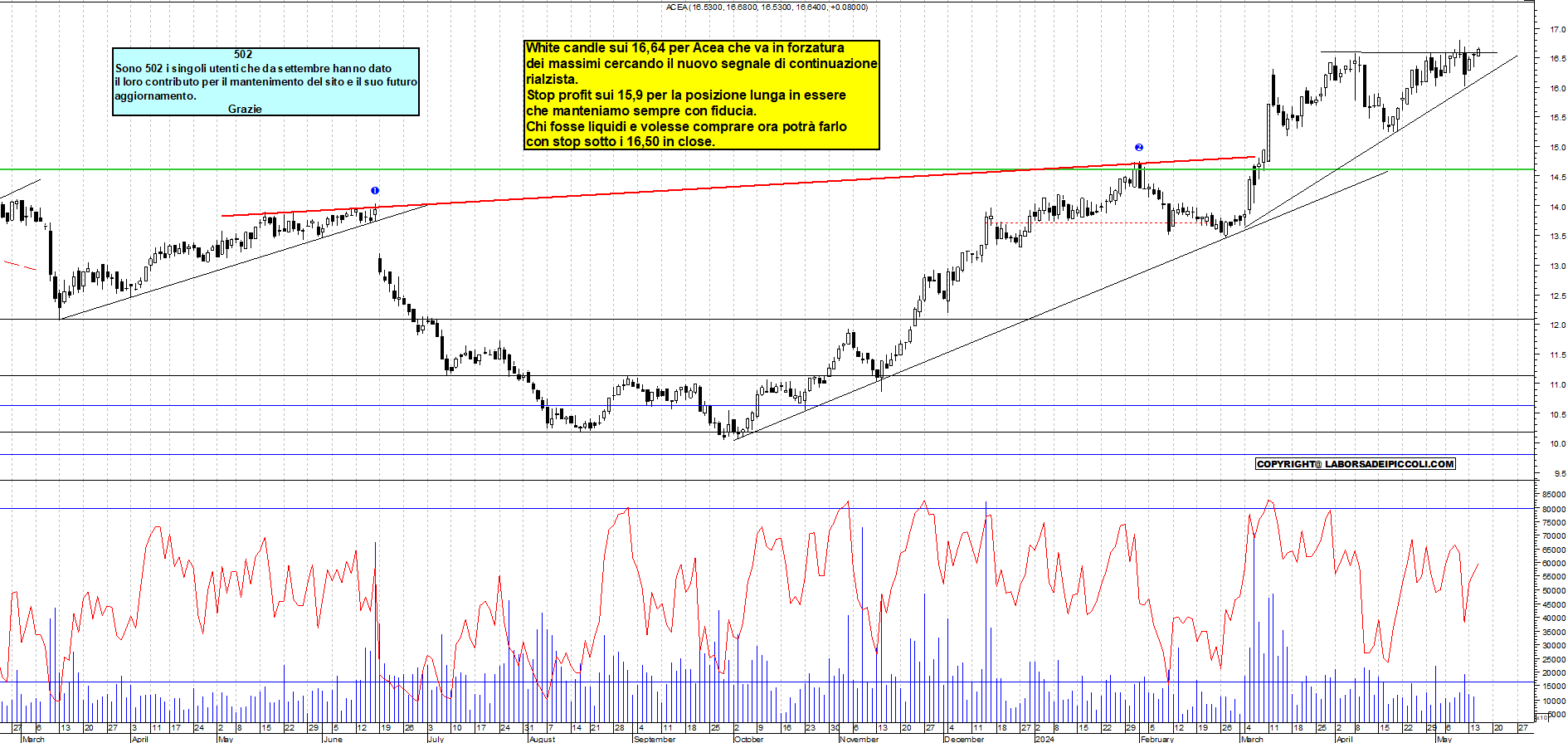Click "White candle sui 16,64" annotation line

pyautogui.click(x=685, y=48)
